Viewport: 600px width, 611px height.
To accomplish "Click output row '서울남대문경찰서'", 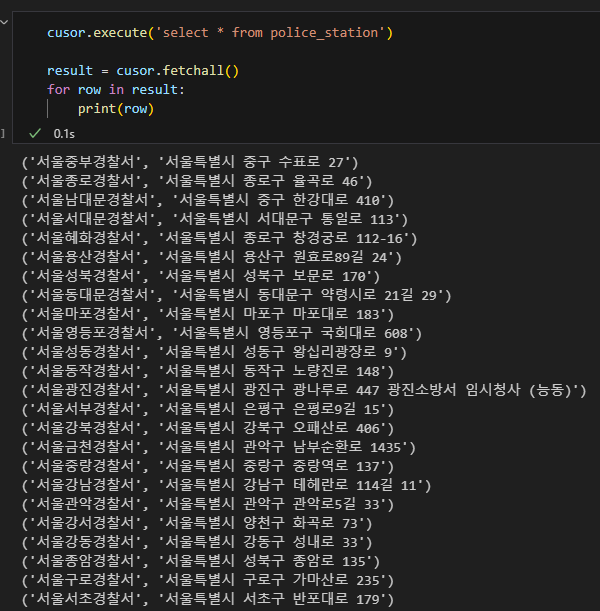I will (208, 200).
